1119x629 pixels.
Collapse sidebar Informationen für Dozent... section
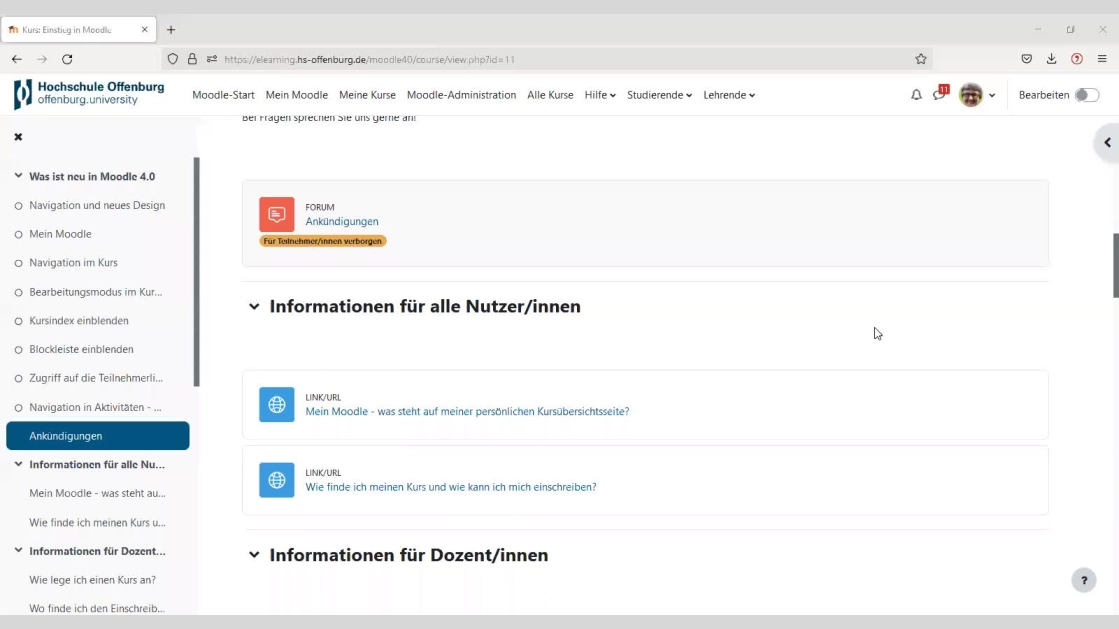19,550
